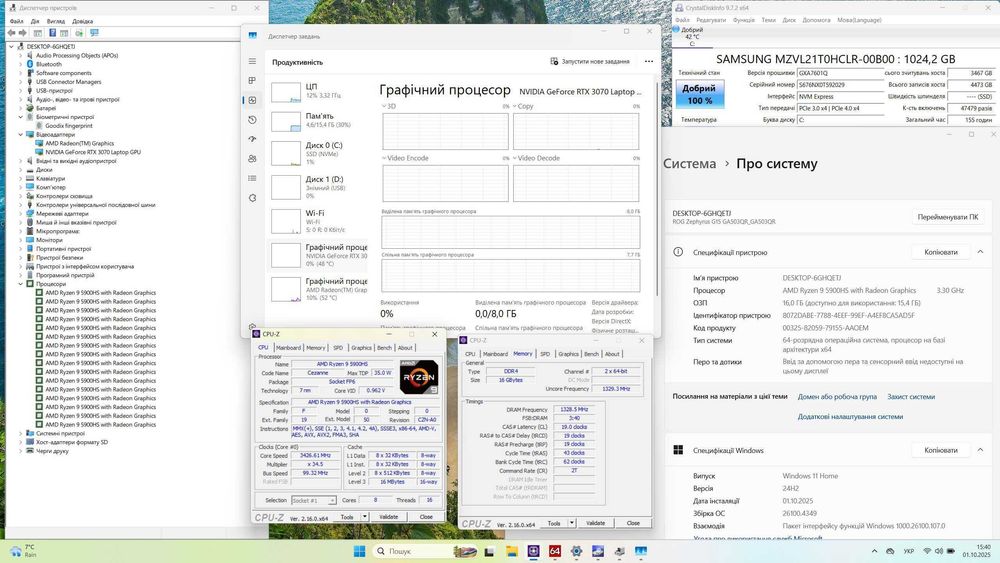The width and height of the screenshot is (1000, 563).
Task: Open the Довідка menu in Device Manager
Action: point(82,21)
